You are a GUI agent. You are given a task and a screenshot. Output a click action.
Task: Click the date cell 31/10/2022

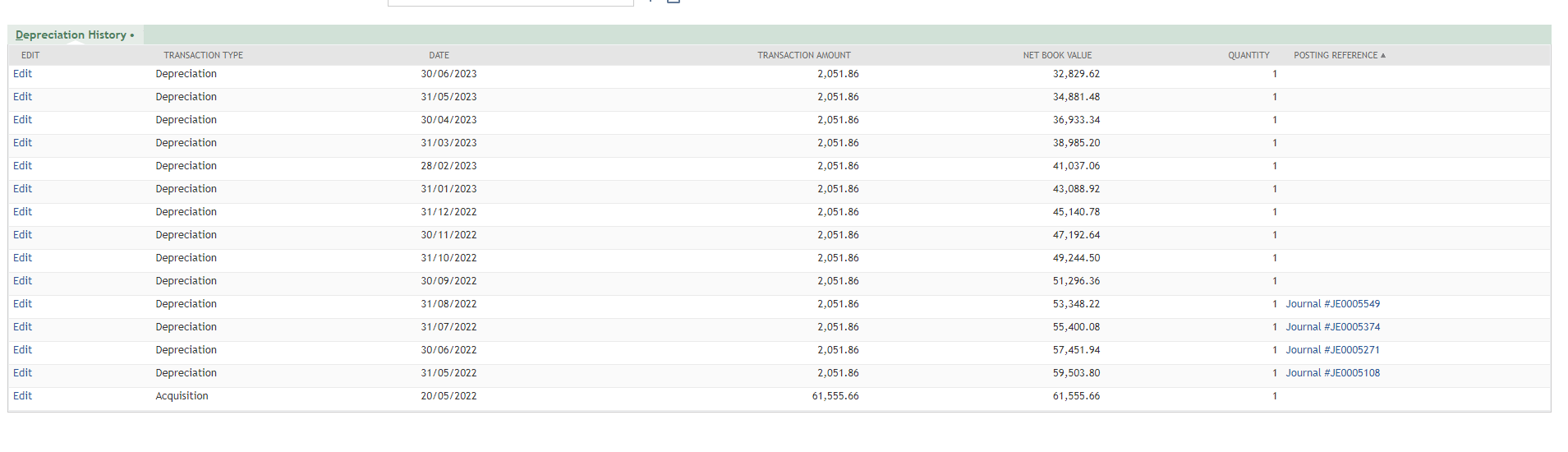(448, 258)
